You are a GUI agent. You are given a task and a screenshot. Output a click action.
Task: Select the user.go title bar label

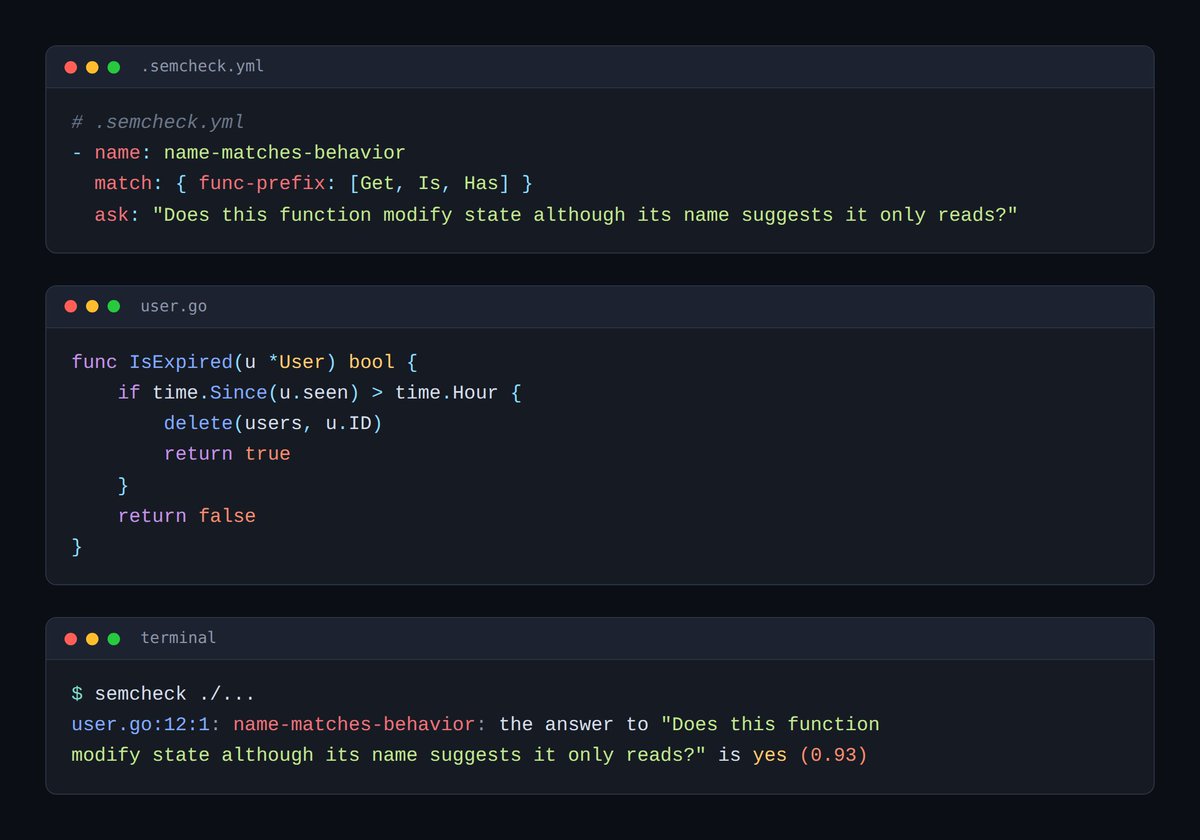point(174,306)
